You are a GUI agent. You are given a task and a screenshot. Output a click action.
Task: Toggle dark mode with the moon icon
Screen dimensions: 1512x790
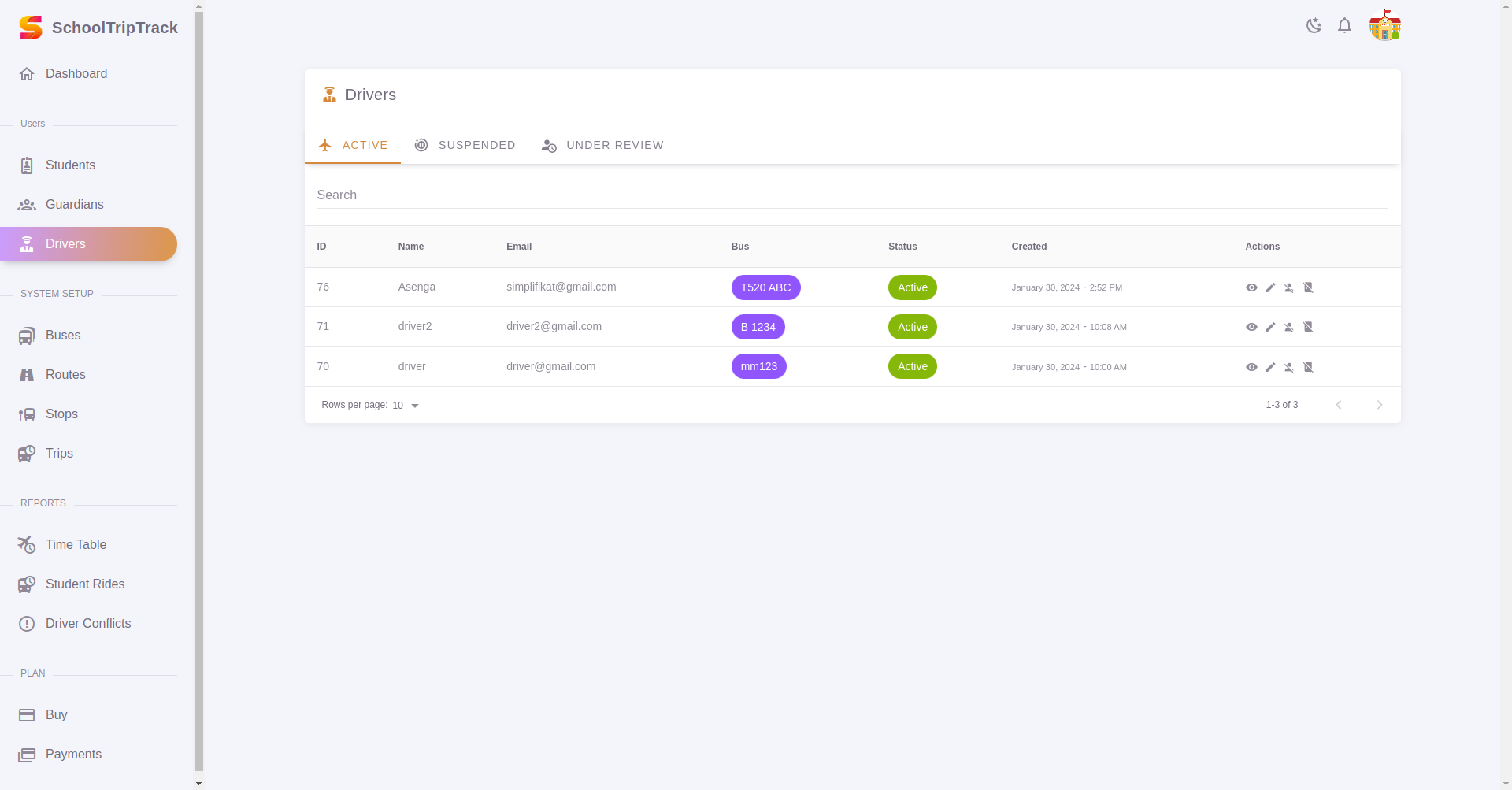click(1314, 25)
